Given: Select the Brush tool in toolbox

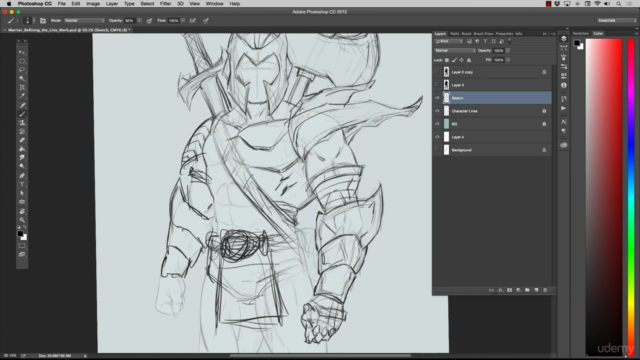Looking at the screenshot, I should tap(22, 114).
